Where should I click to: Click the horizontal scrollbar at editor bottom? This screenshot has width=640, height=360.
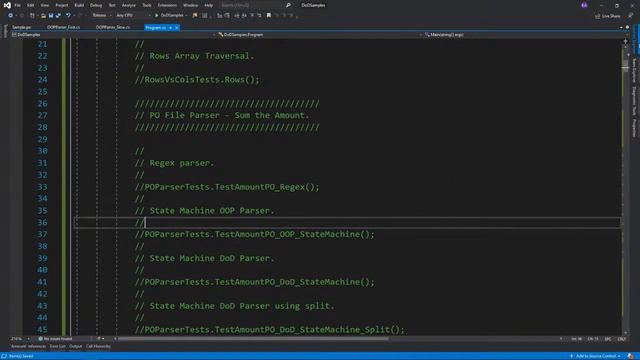(253, 338)
